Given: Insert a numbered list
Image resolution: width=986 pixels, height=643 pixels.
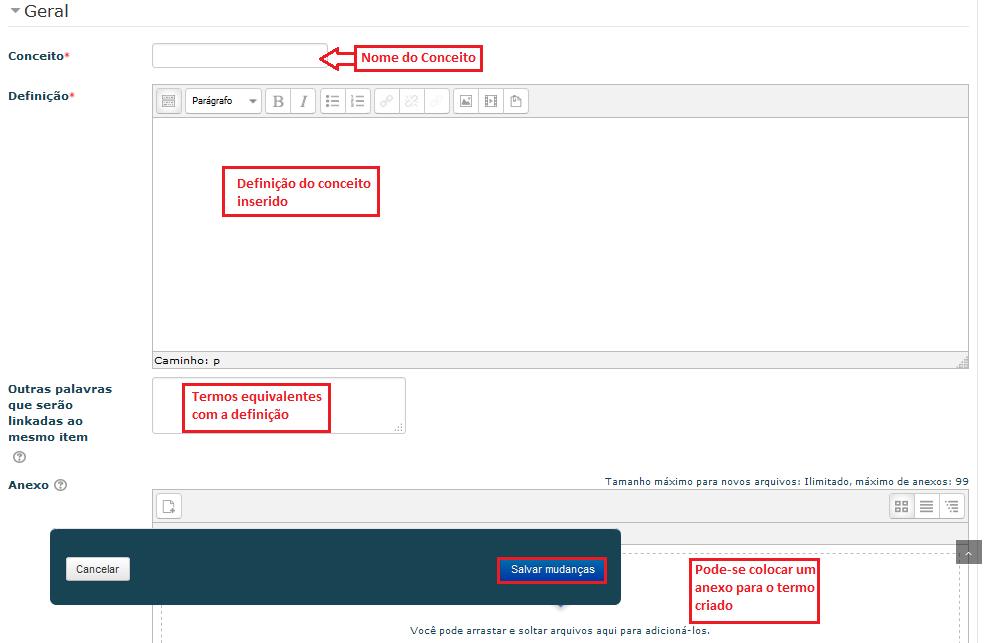Looking at the screenshot, I should pyautogui.click(x=358, y=101).
